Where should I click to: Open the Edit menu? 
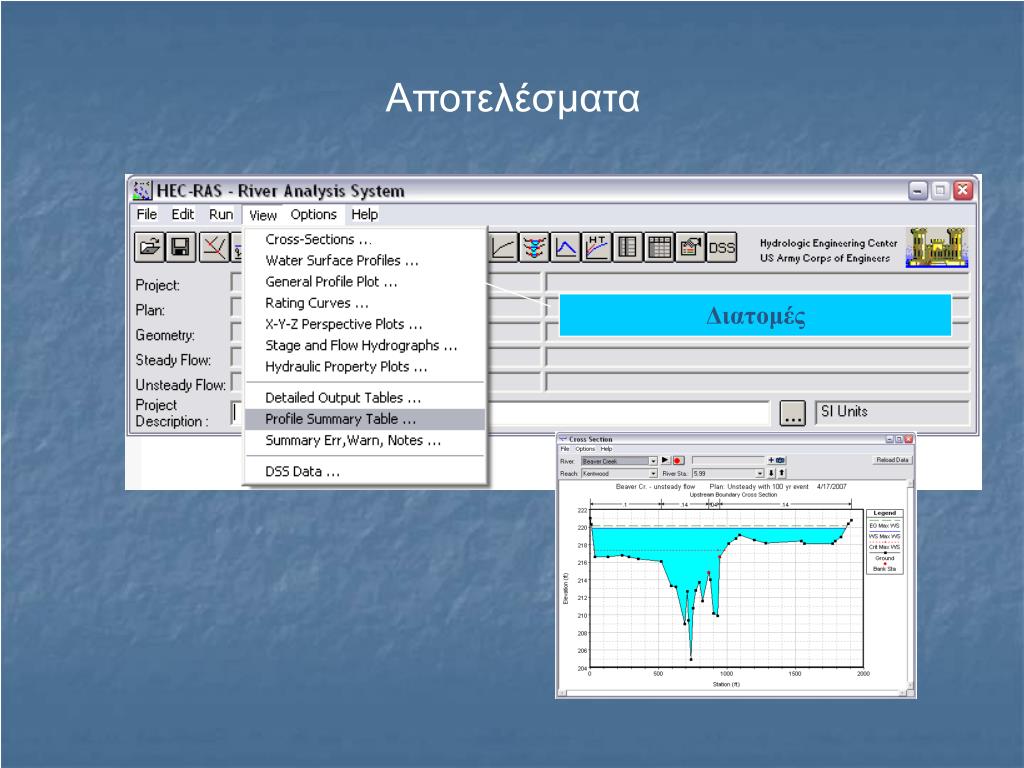coord(183,214)
